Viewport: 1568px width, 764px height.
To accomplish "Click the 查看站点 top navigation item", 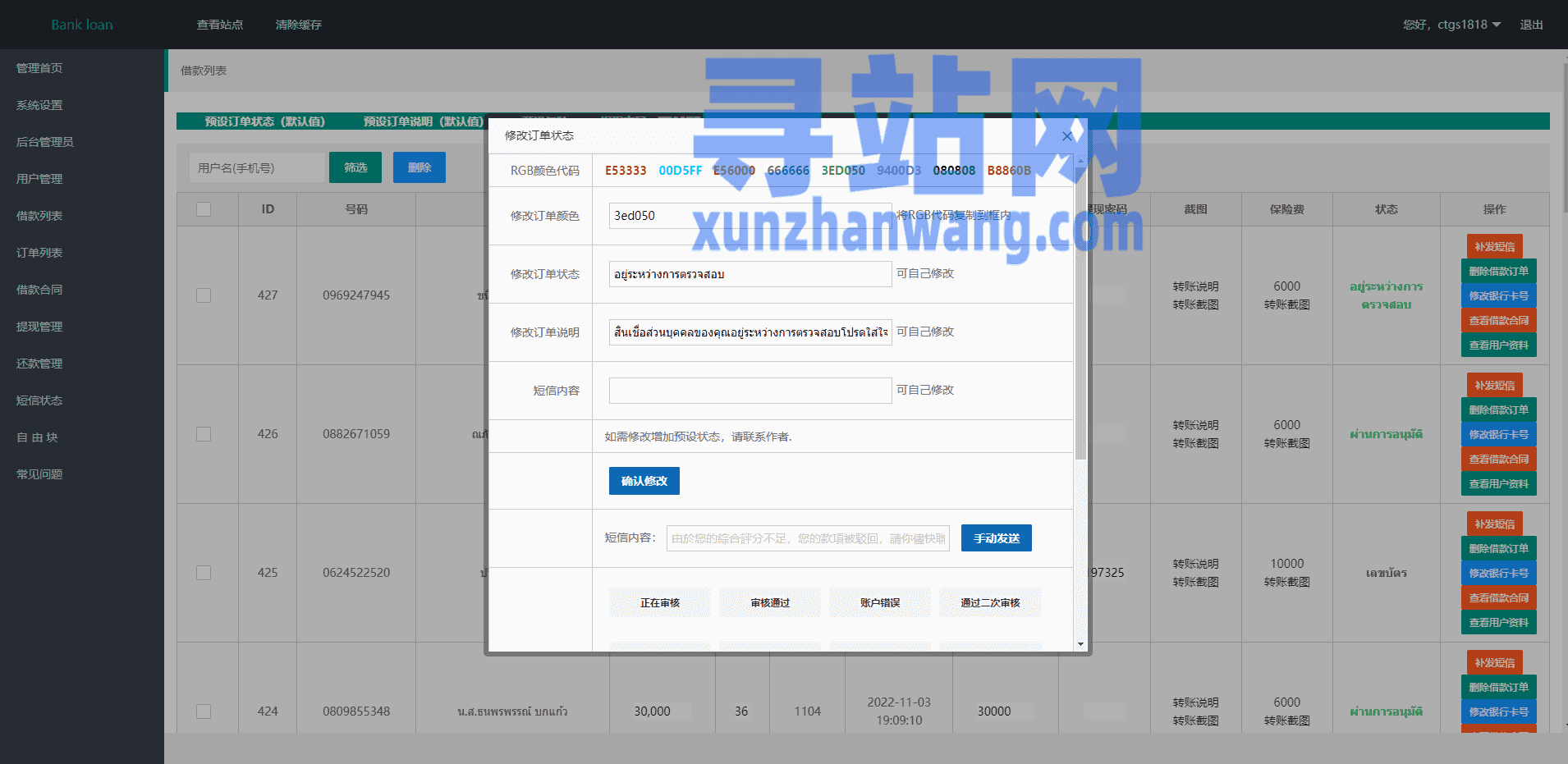I will click(x=220, y=25).
